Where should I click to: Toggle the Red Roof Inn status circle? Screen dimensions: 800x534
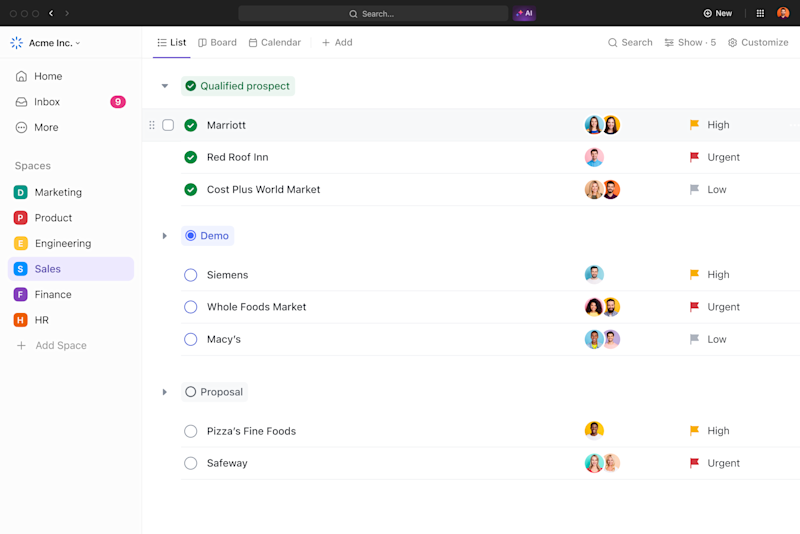pos(191,157)
